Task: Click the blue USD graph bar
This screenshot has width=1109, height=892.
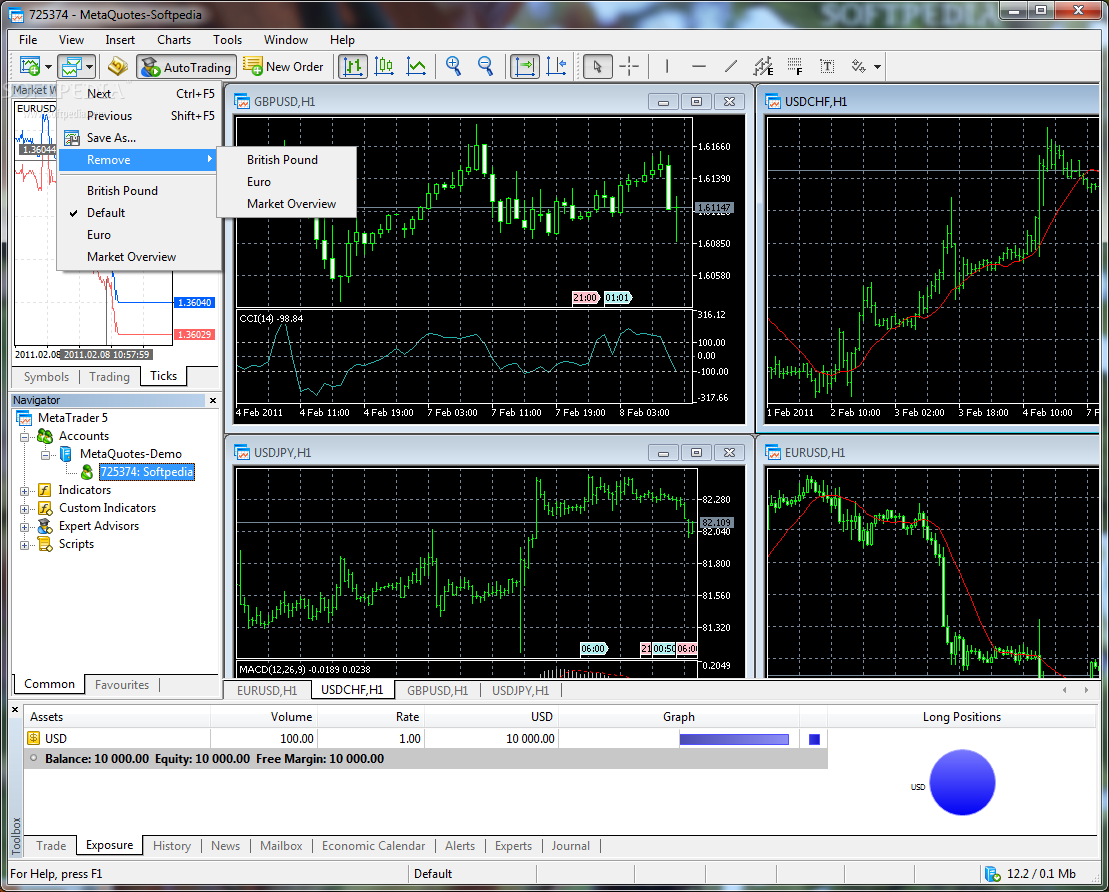Action: 734,739
